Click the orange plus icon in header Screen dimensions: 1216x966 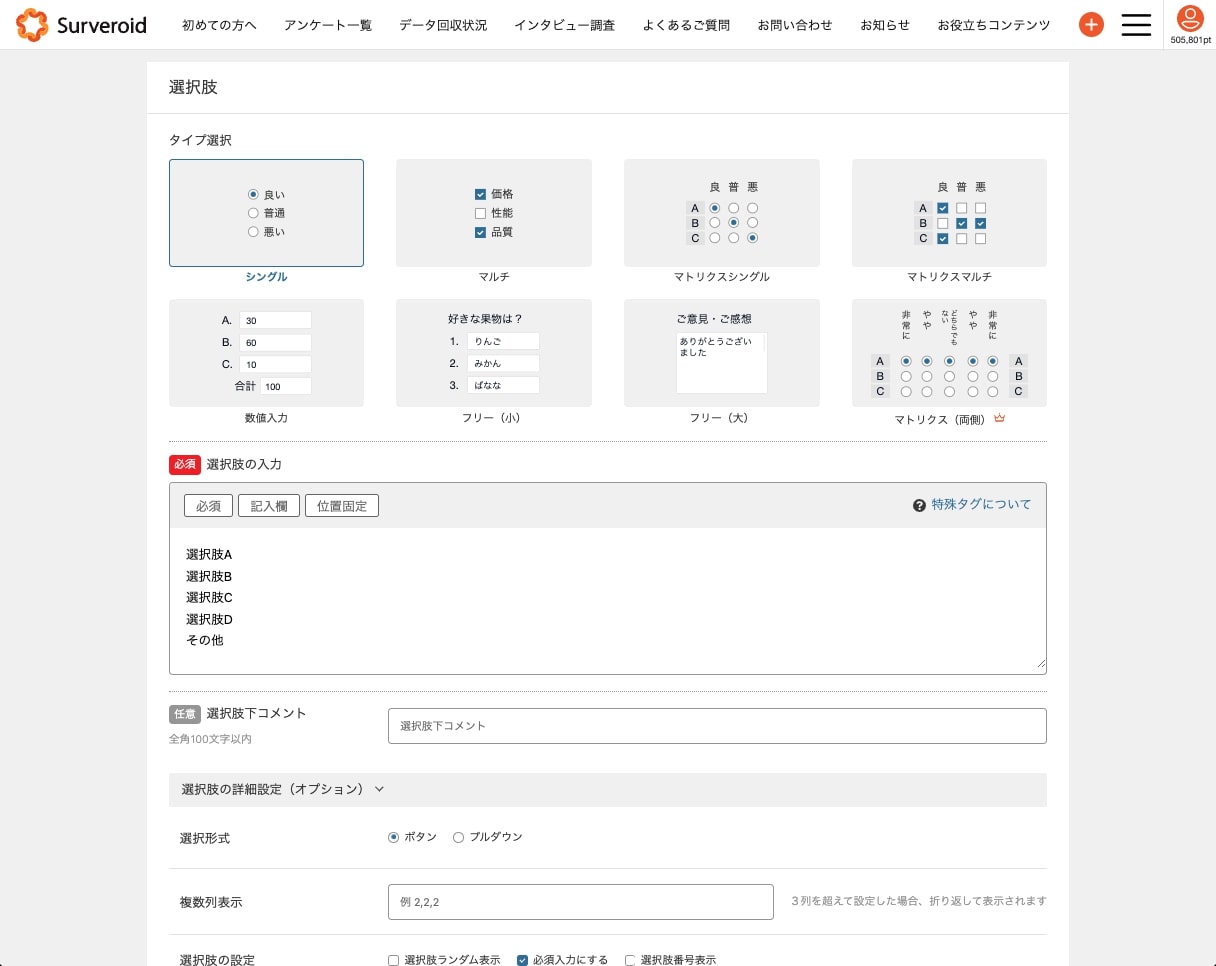coord(1091,25)
